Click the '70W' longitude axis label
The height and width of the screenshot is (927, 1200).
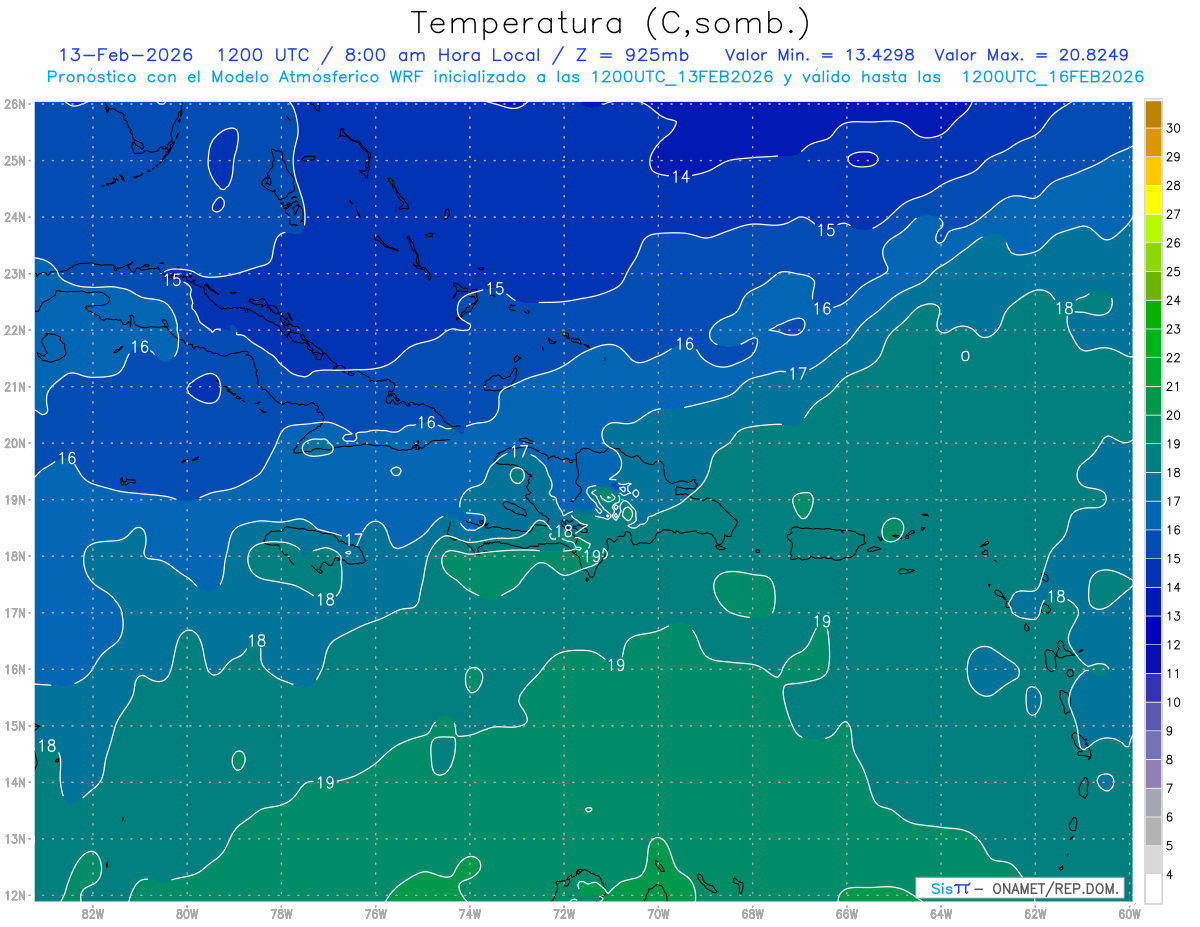658,913
